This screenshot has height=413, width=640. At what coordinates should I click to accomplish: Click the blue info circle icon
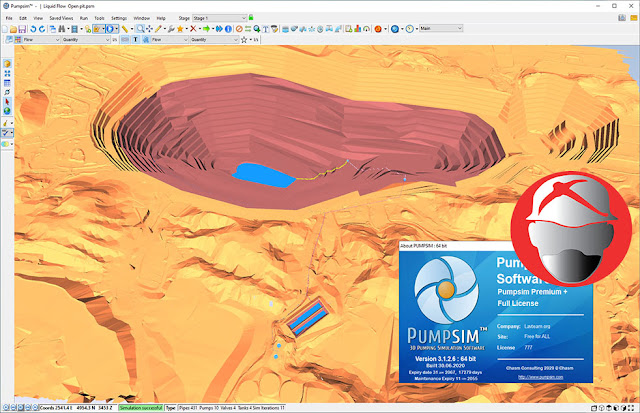point(228,29)
